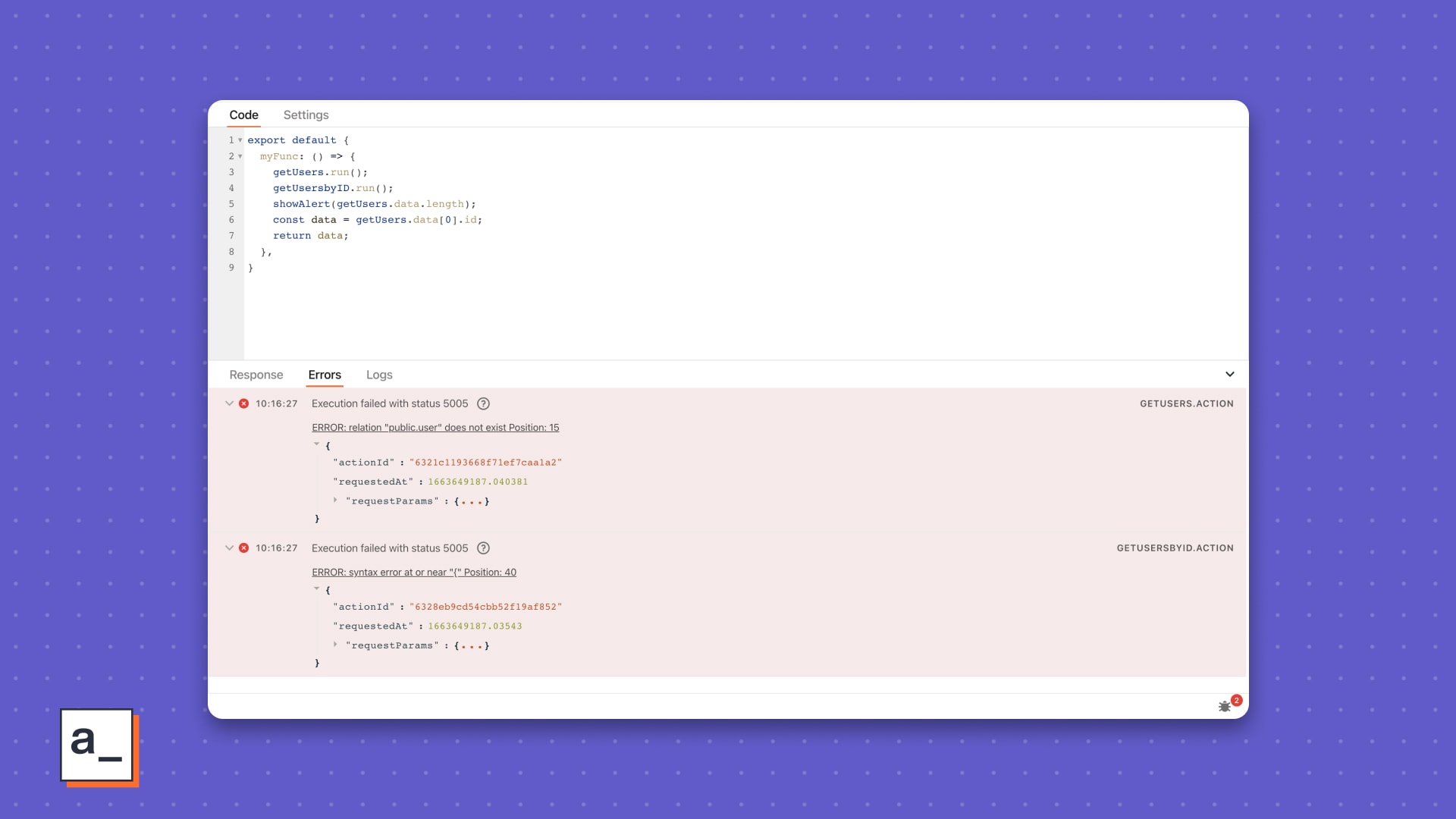Collapse second error's JSON root object
The height and width of the screenshot is (819, 1456).
(317, 589)
